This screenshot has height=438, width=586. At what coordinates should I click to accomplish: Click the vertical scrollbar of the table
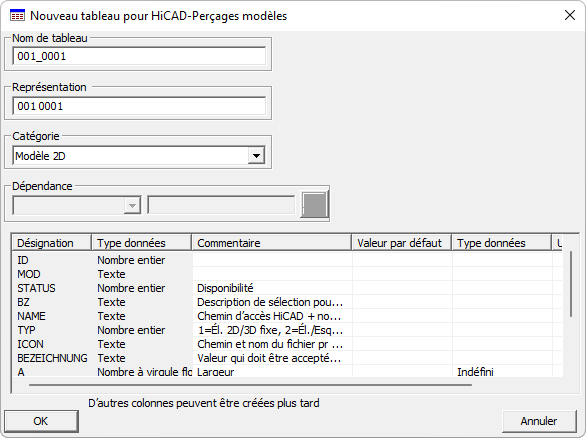tap(571, 284)
